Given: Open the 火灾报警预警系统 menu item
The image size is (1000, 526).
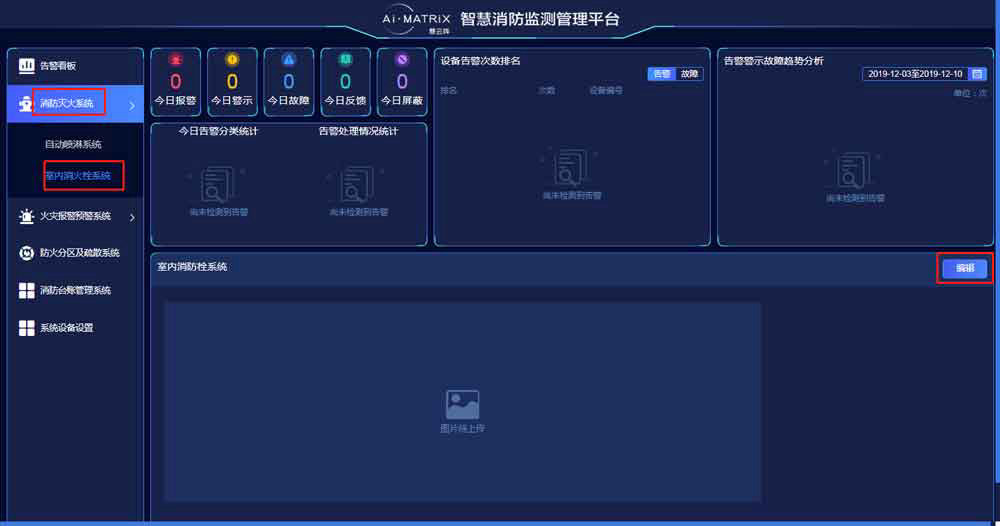Looking at the screenshot, I should click(x=75, y=216).
